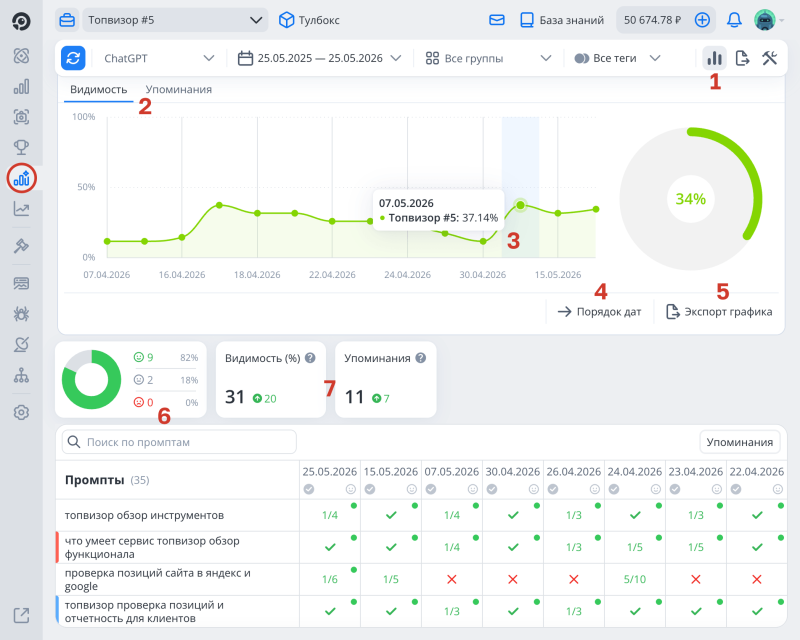Viewport: 800px width, 640px height.
Task: Open the mail messages icon
Action: pos(496,20)
